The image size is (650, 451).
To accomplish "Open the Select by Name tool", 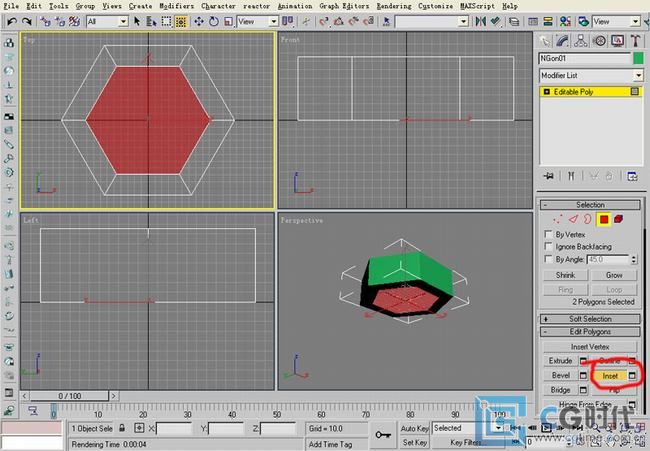I will click(x=151, y=21).
